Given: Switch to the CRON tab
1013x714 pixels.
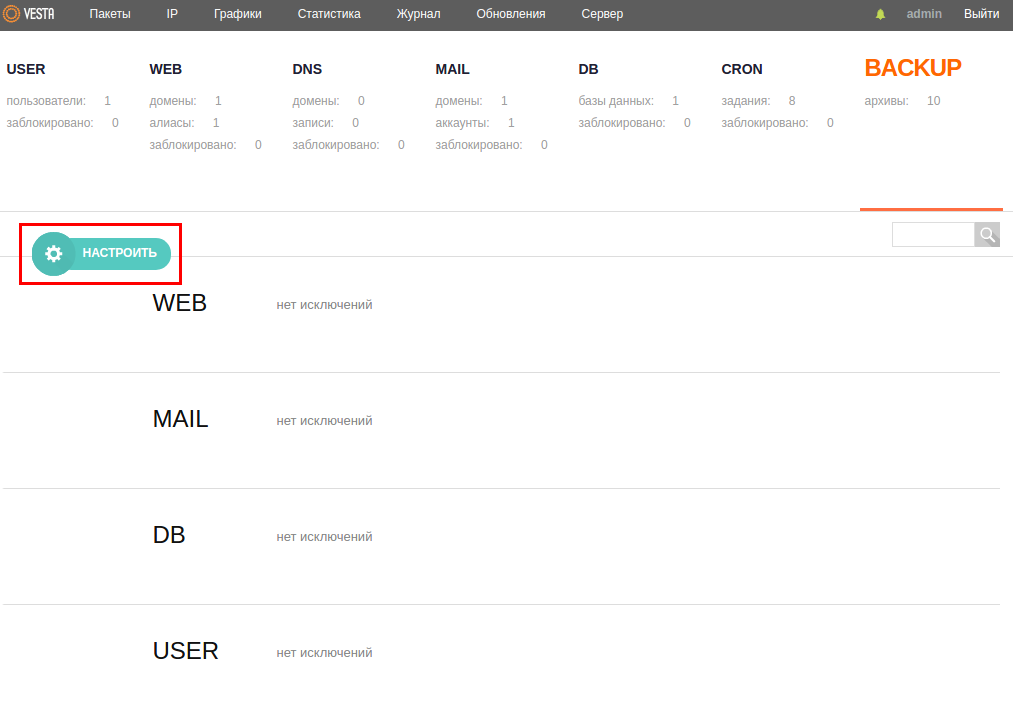Looking at the screenshot, I should [x=742, y=69].
